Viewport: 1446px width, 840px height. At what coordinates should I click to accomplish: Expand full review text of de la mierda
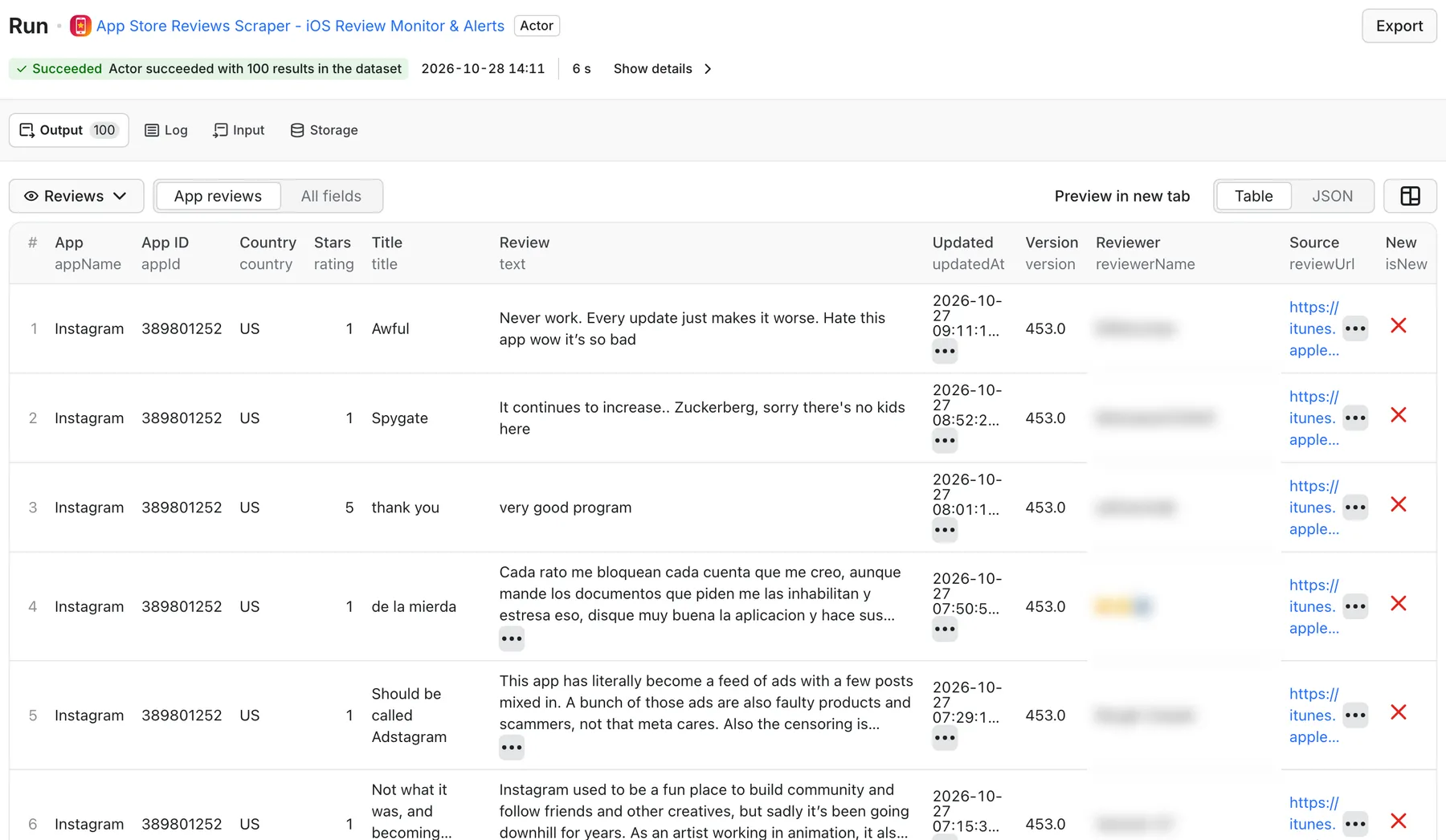coord(512,639)
